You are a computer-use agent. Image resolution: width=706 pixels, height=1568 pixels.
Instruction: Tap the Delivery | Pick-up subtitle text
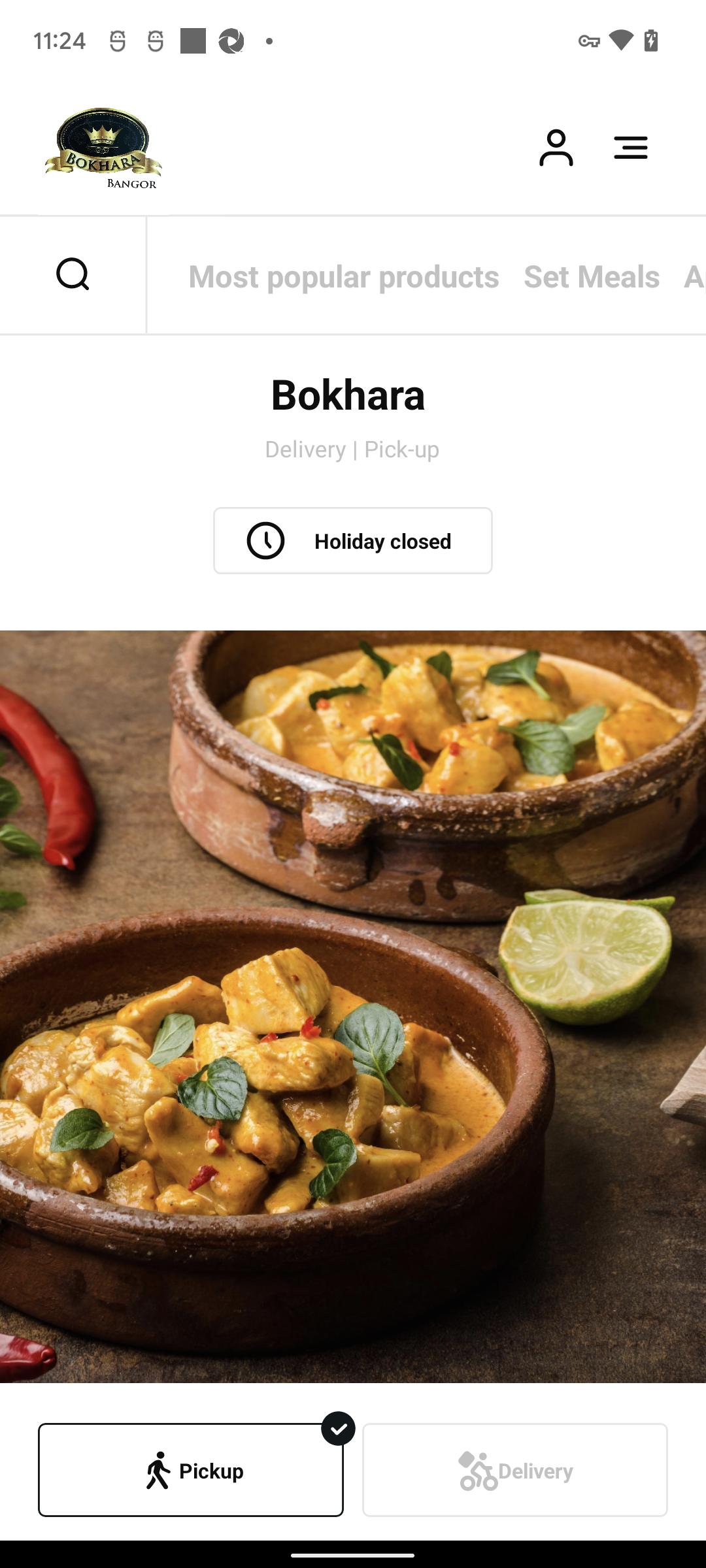[x=352, y=449]
